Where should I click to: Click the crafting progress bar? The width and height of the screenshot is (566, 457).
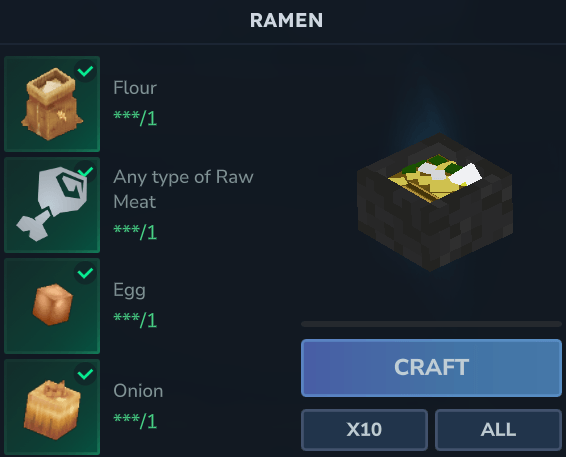pos(431,324)
